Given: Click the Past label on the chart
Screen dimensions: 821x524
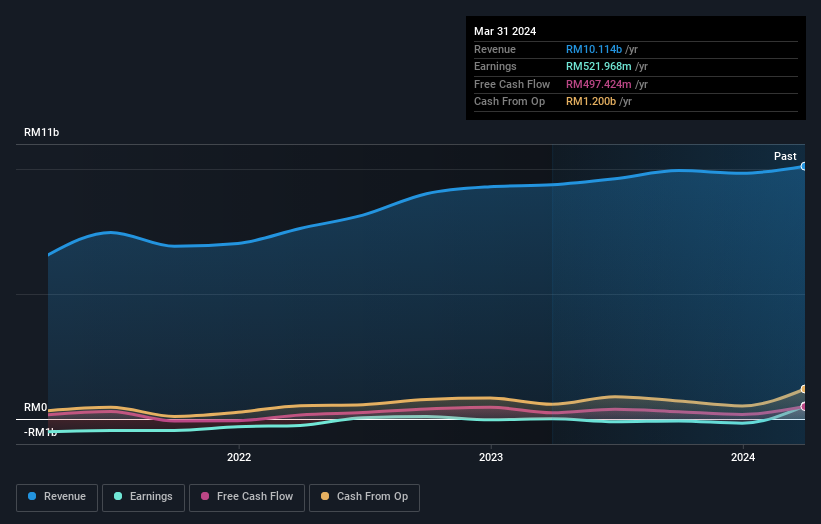Looking at the screenshot, I should point(785,156).
